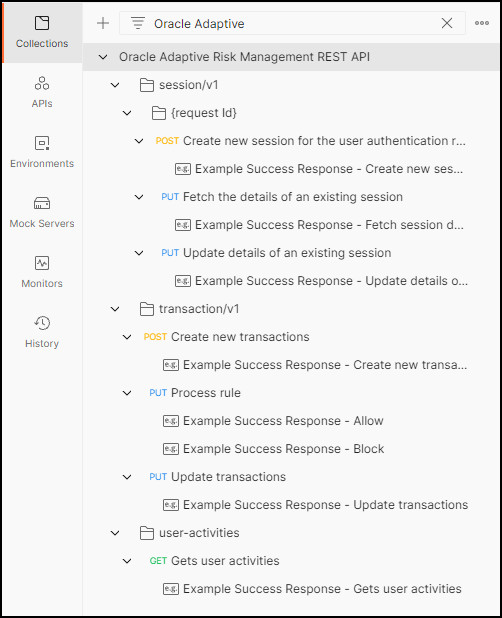
Task: Open the History sidebar tab
Action: coord(42,332)
